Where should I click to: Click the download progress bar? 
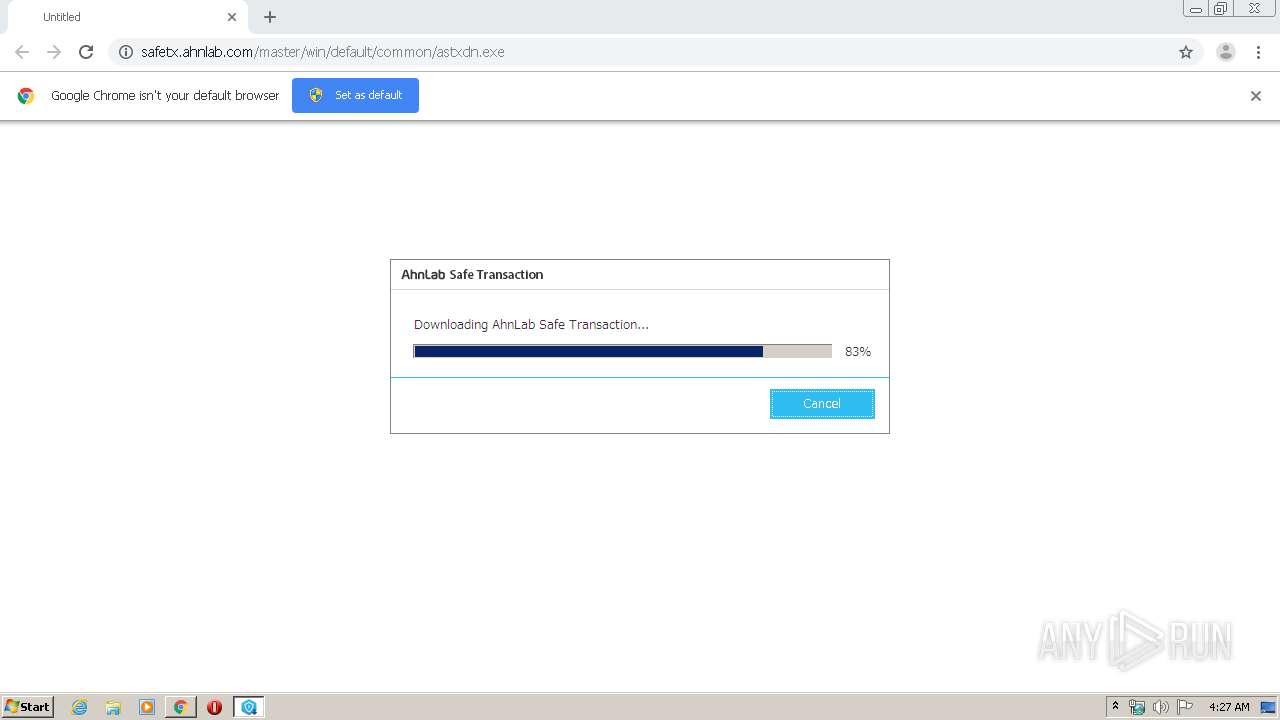click(x=622, y=351)
